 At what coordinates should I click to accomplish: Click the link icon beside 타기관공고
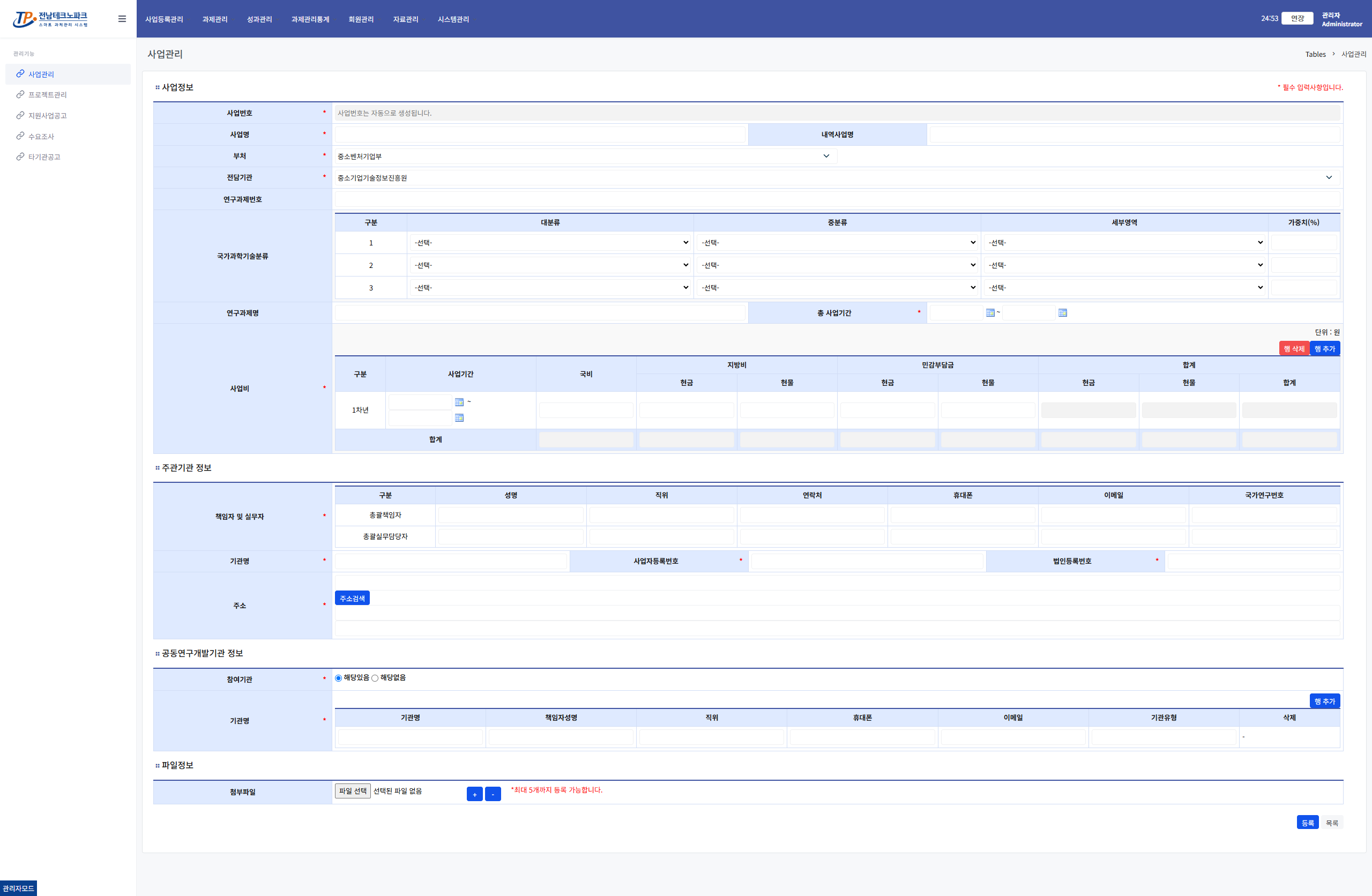click(20, 157)
